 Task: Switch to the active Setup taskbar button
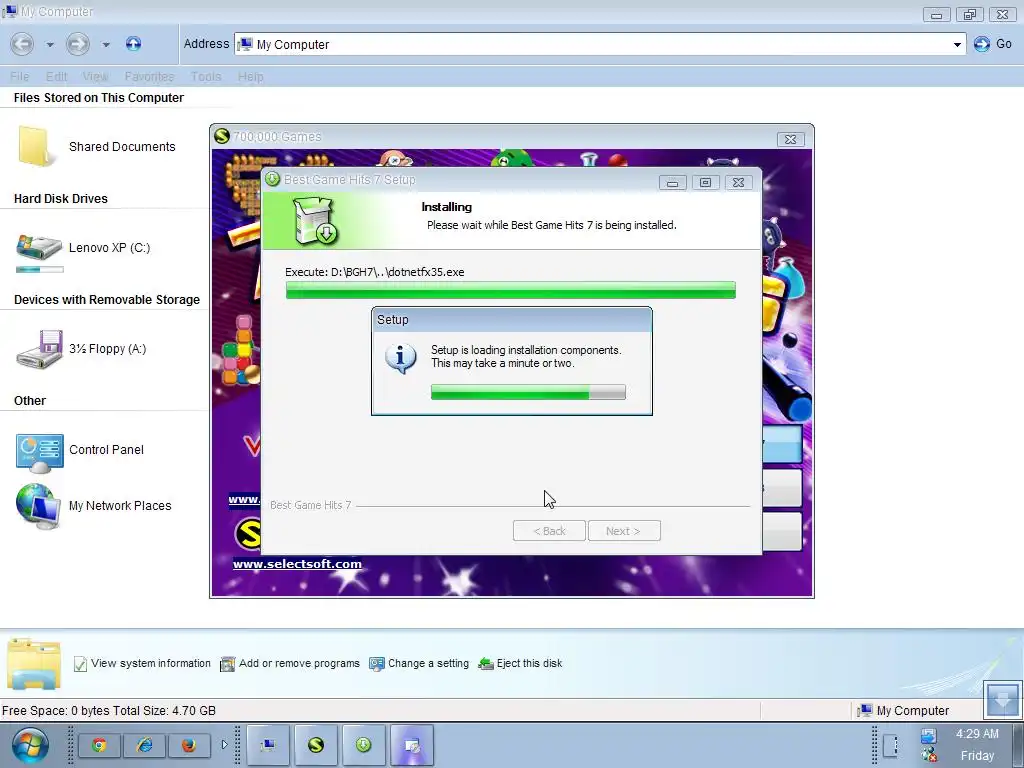412,745
